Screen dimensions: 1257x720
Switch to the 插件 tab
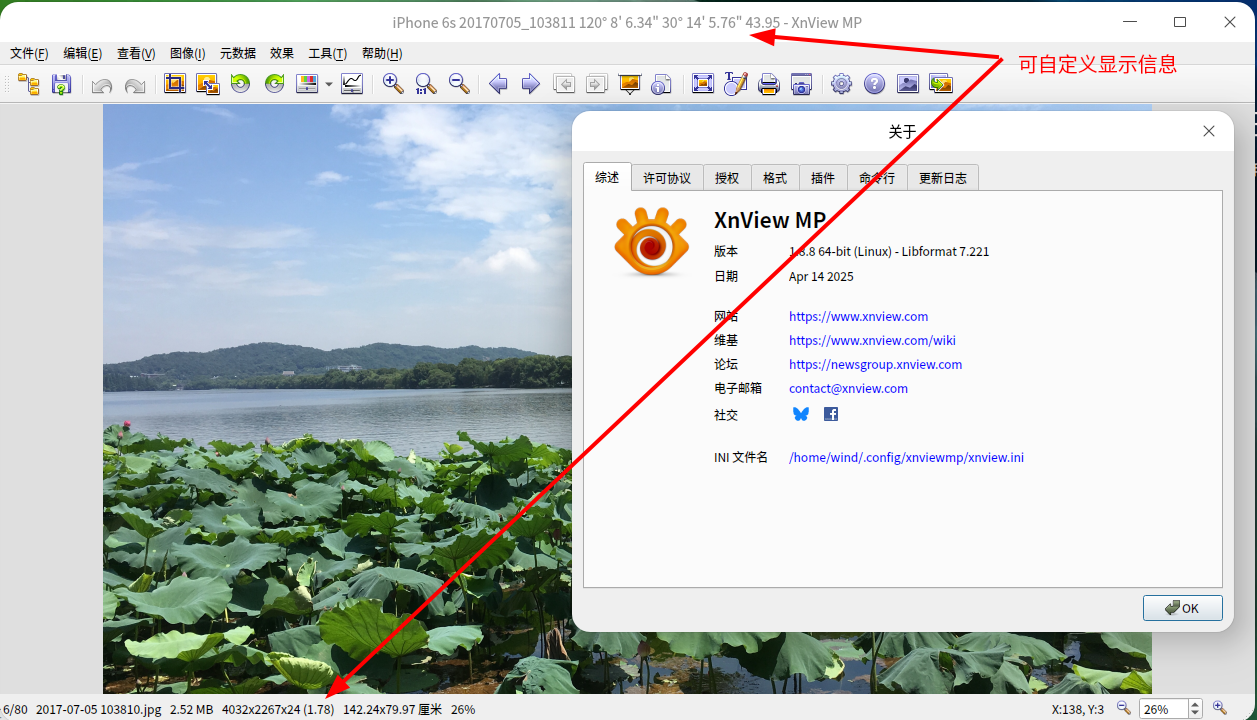pos(823,178)
